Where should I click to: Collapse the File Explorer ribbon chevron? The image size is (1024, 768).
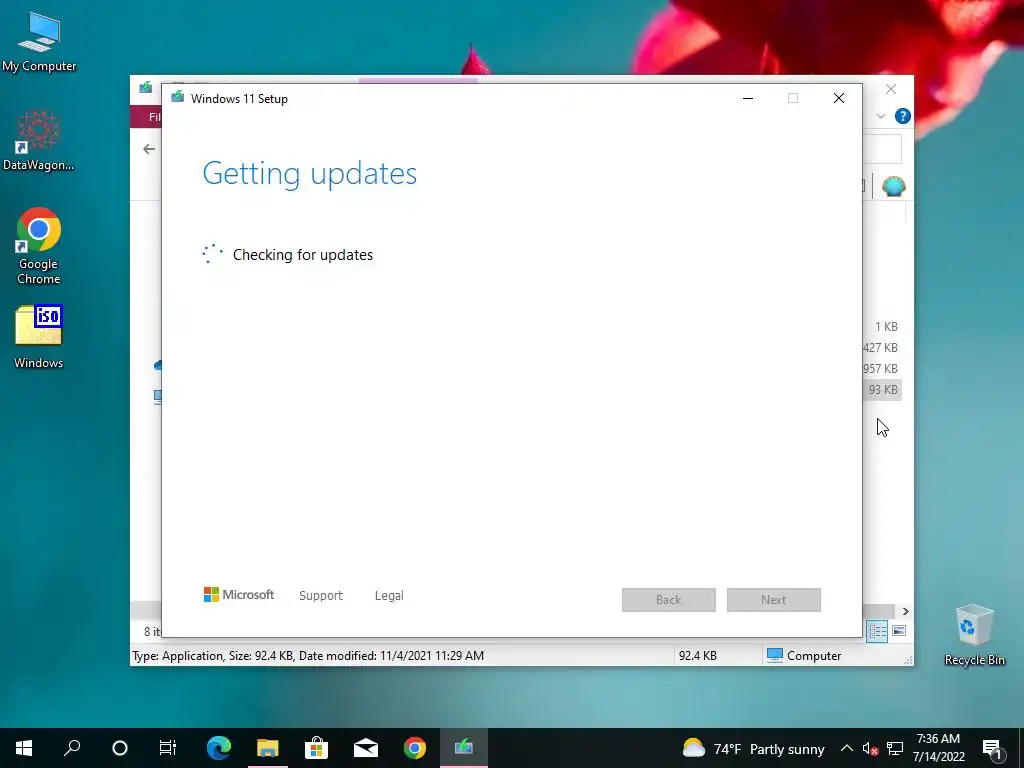pos(881,116)
